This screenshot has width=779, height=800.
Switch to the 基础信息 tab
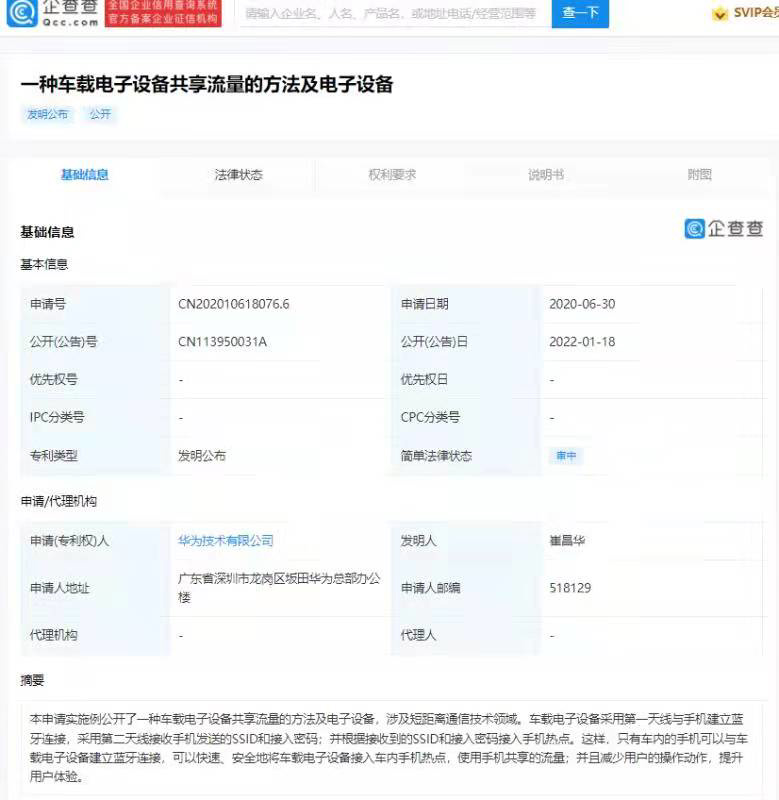click(x=85, y=175)
